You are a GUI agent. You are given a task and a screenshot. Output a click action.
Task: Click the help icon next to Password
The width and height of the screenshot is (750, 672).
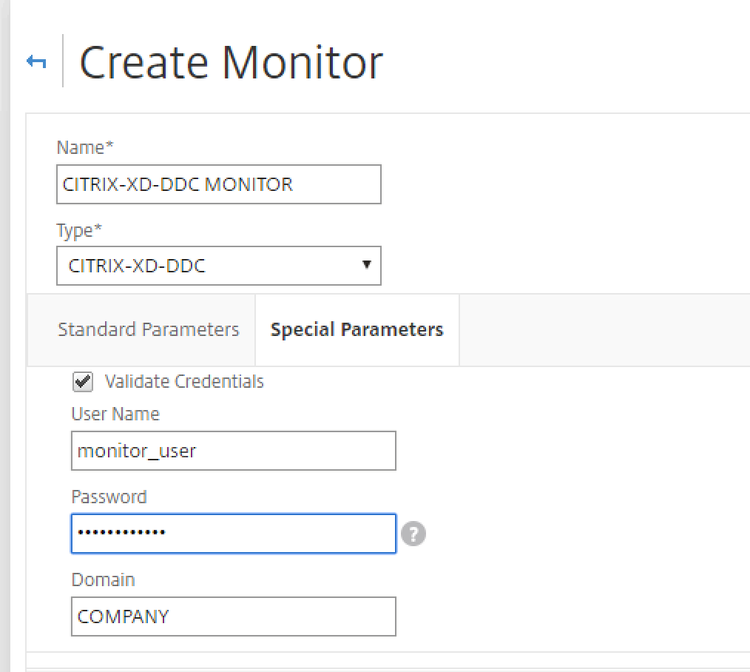[413, 534]
